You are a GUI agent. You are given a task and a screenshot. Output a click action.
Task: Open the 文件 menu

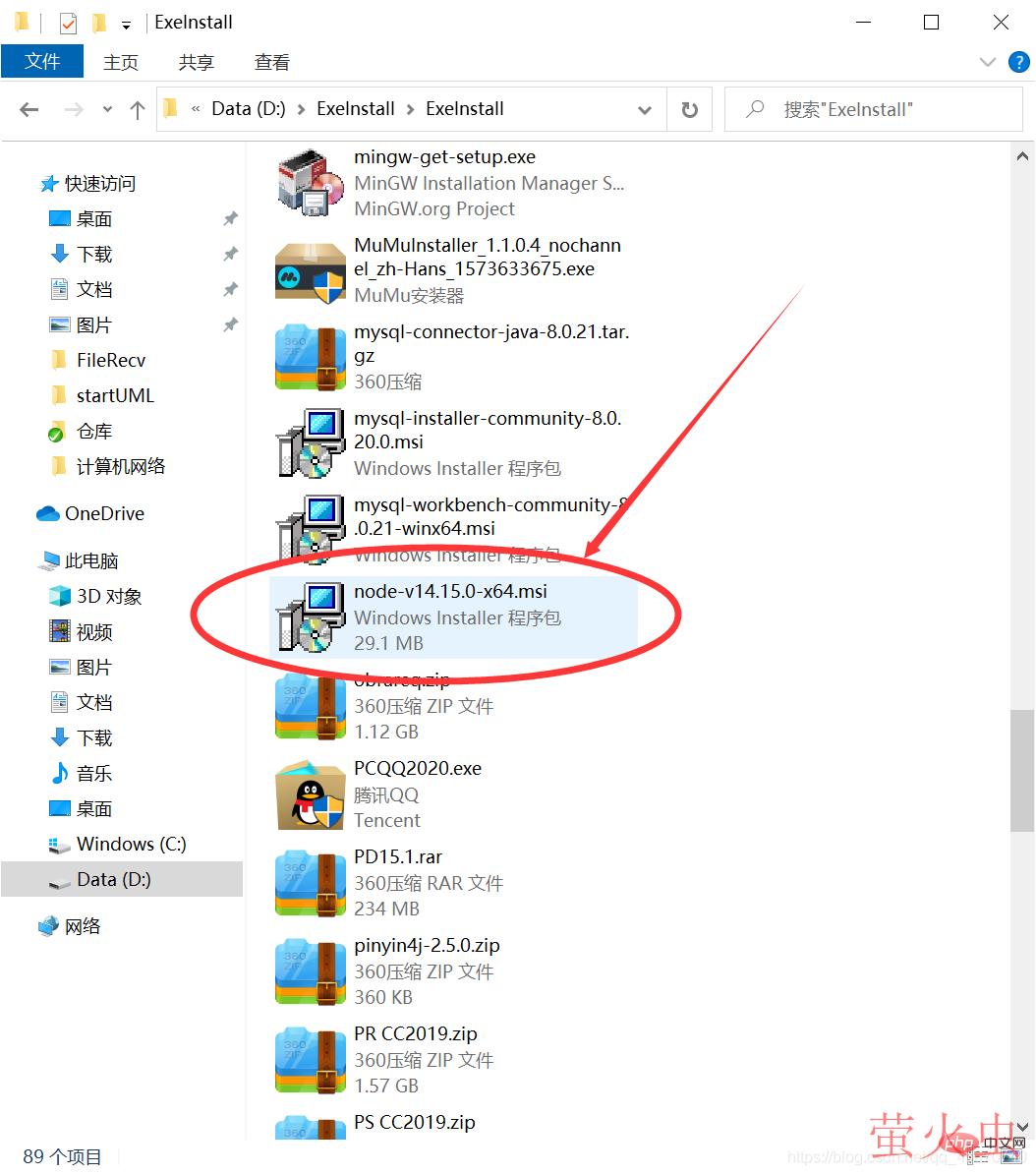click(42, 61)
